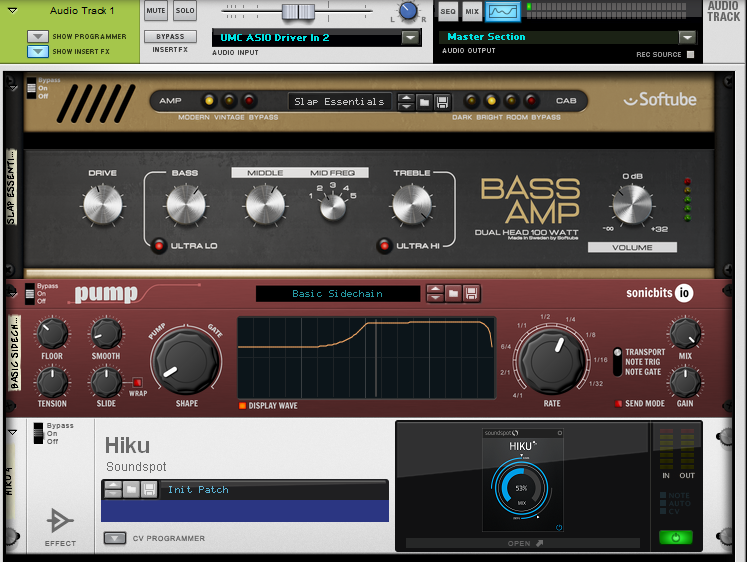Click the Middle knob
This screenshot has height=562, width=747.
click(x=265, y=205)
